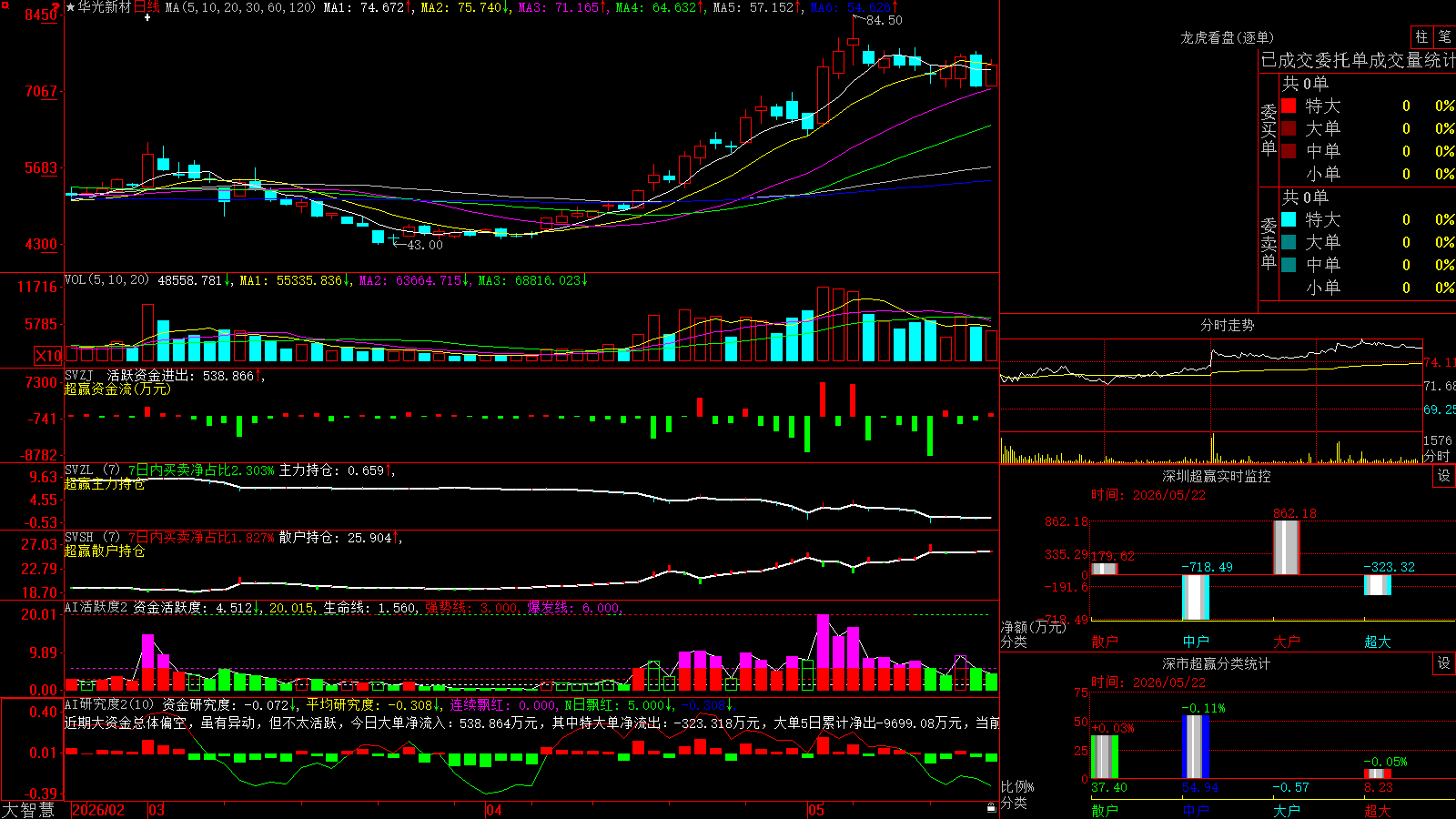Click the 2026/02 date marker on timeline
This screenshot has width=1456, height=819.
[x=97, y=810]
